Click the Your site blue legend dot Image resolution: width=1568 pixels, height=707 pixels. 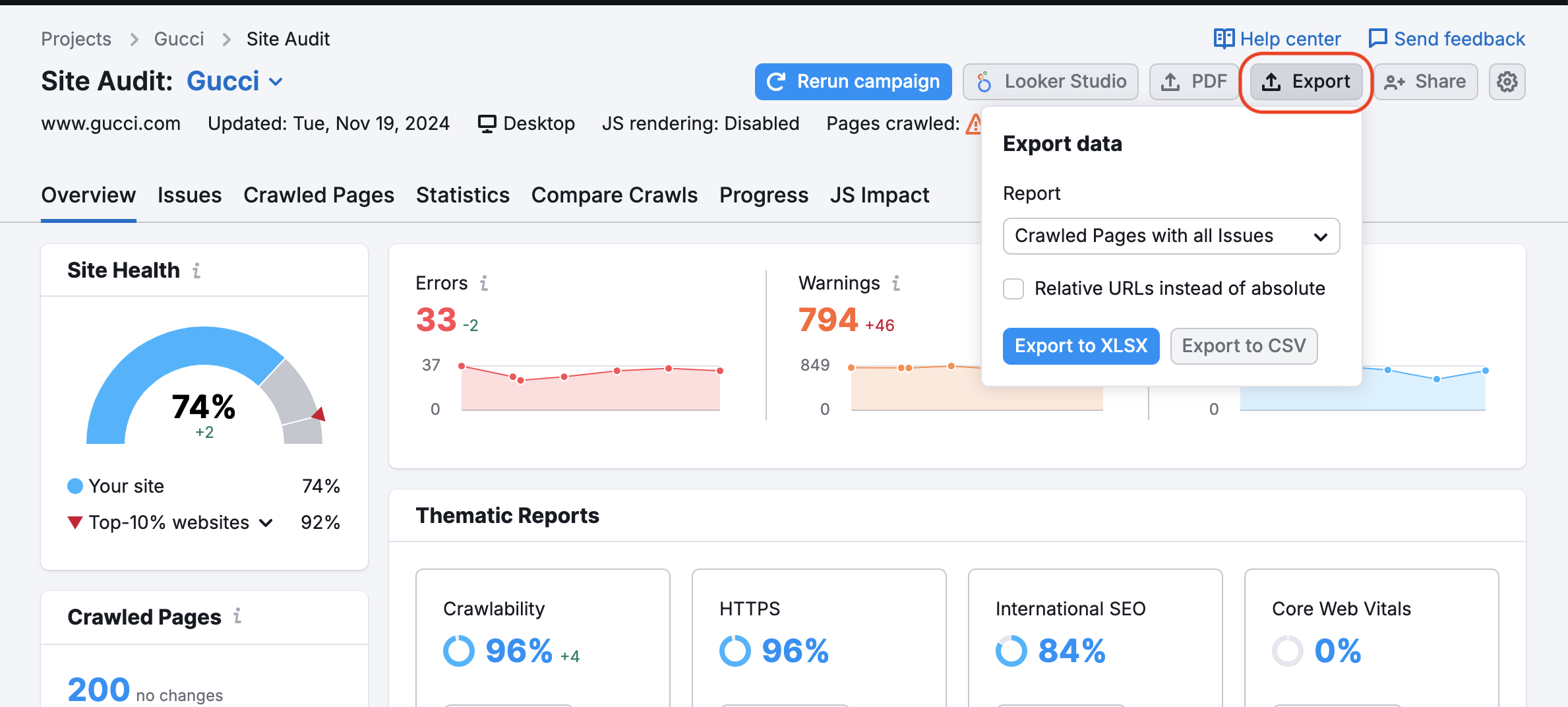(75, 486)
